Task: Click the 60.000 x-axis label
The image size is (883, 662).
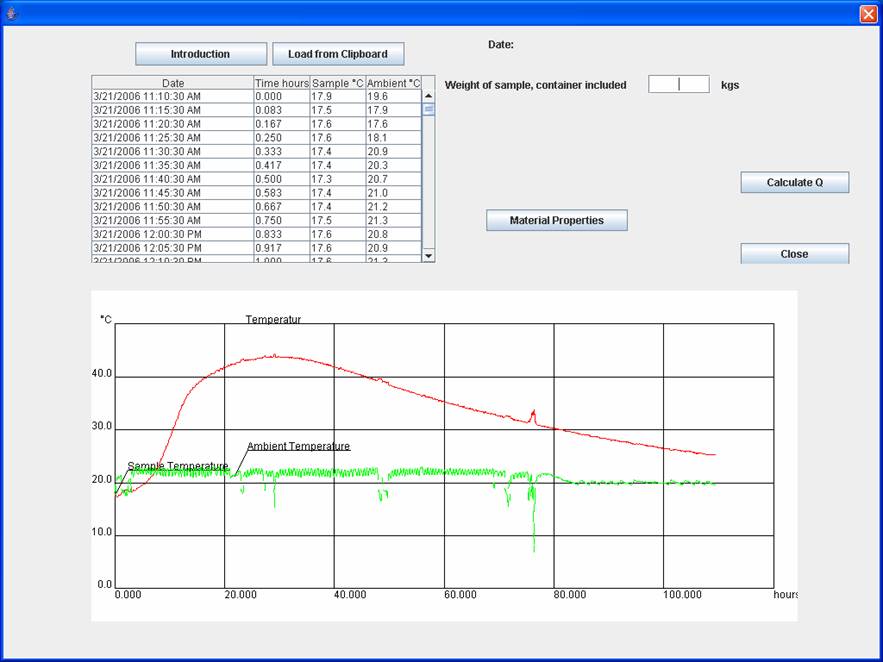Action: (x=460, y=594)
